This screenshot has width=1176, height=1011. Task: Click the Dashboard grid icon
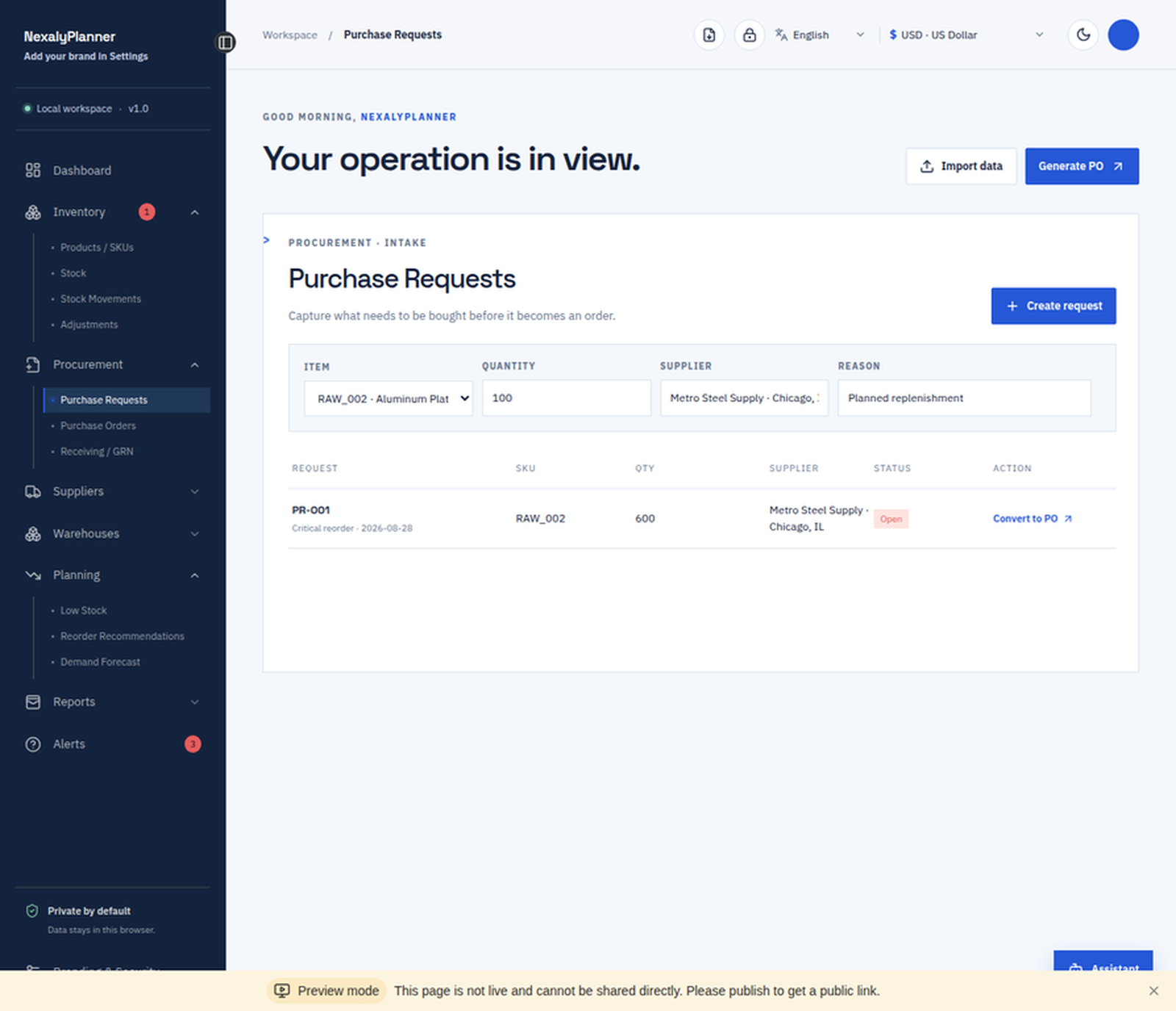point(33,170)
